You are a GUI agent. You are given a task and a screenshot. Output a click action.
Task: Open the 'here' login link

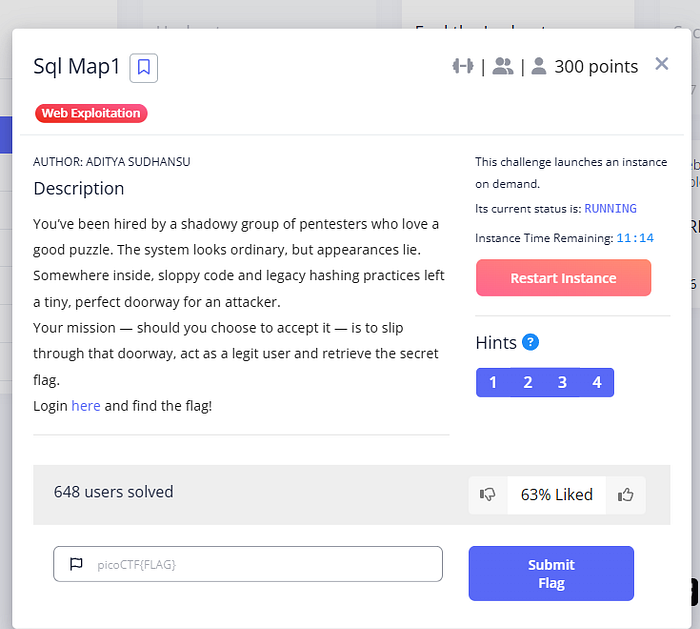coord(86,406)
